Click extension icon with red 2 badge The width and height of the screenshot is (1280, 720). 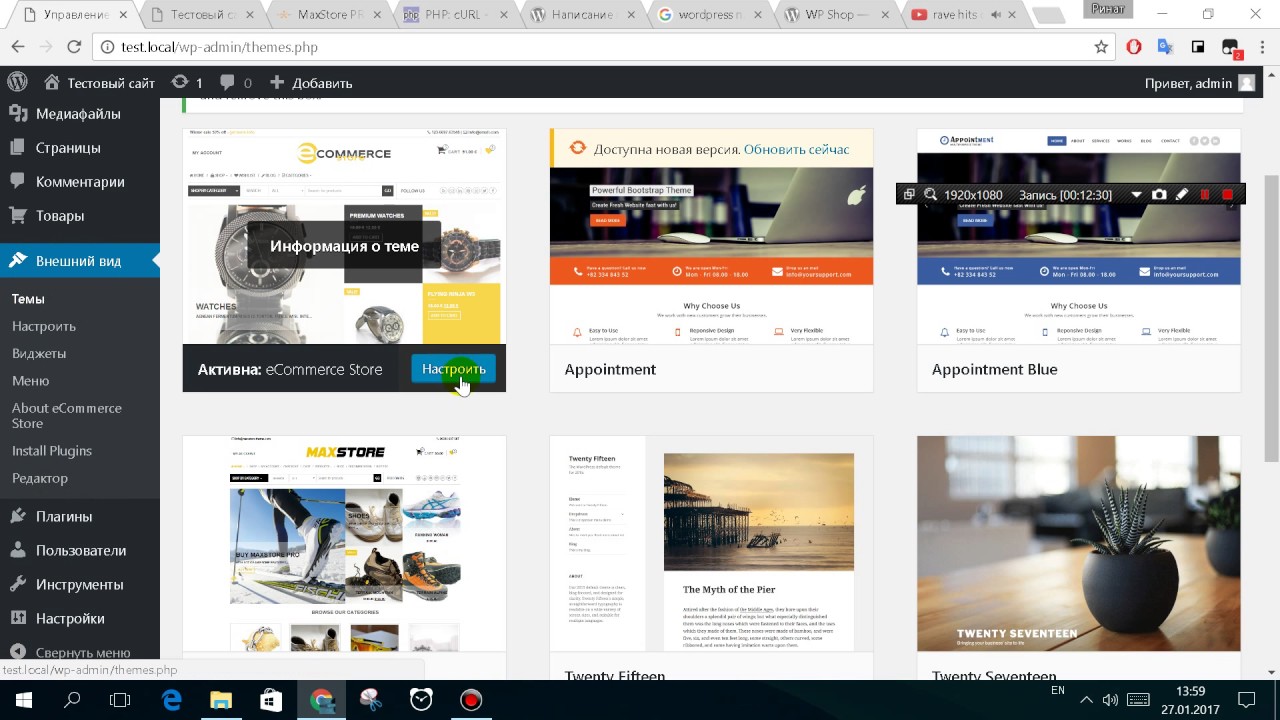(1231, 48)
